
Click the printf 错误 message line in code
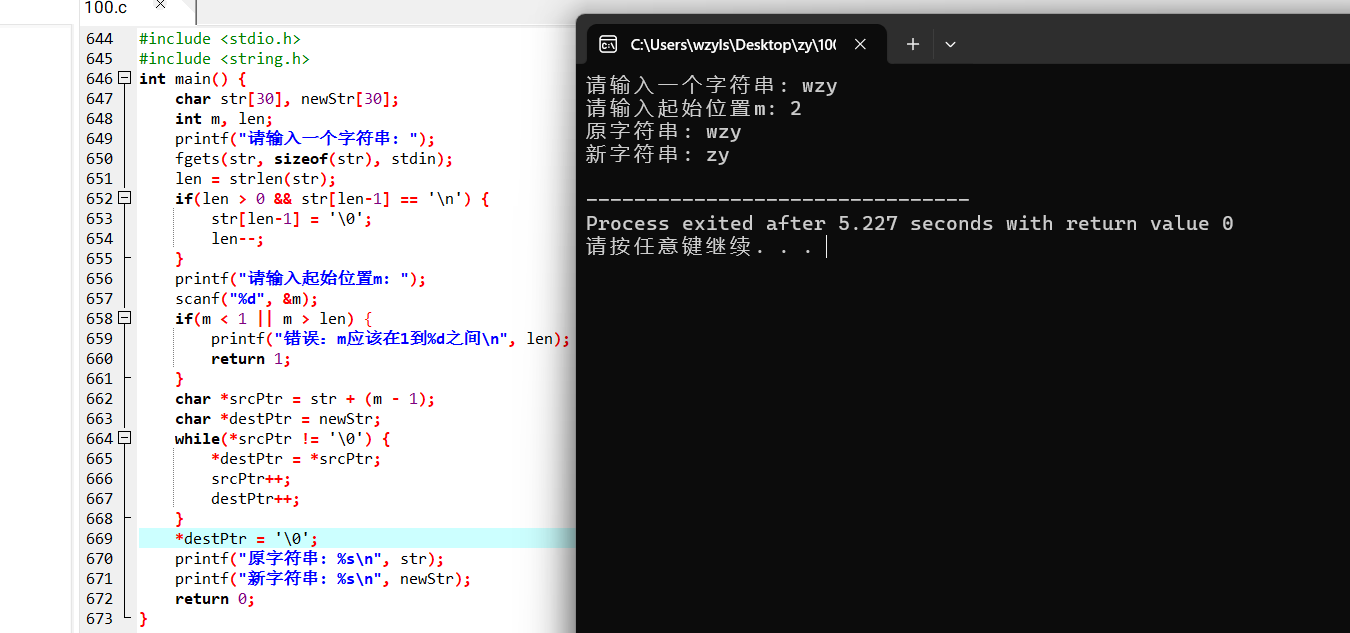point(391,338)
